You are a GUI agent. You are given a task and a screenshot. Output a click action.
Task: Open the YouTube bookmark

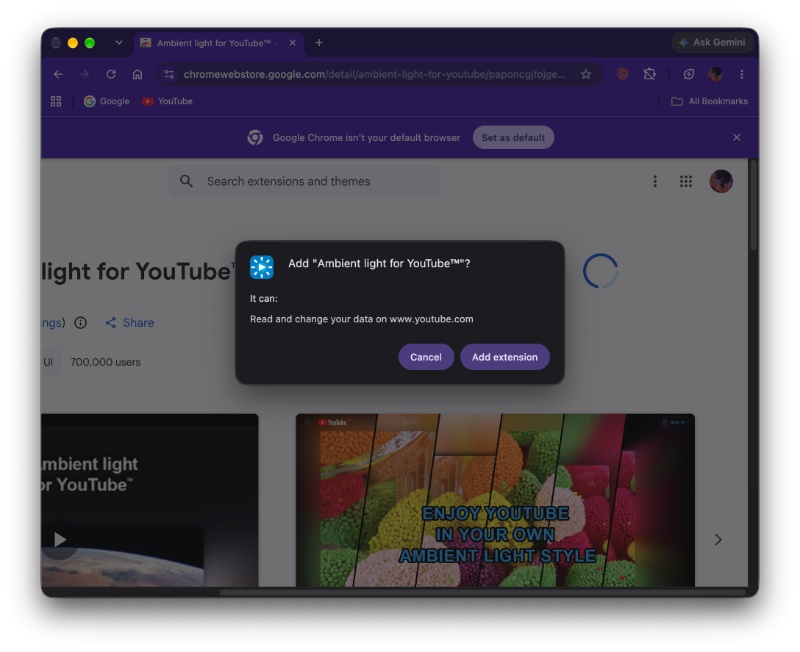pyautogui.click(x=167, y=101)
